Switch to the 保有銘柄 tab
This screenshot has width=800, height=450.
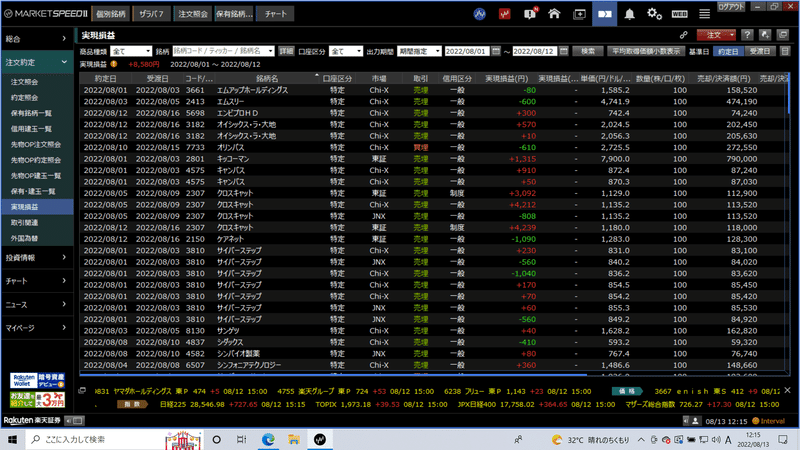click(x=234, y=14)
